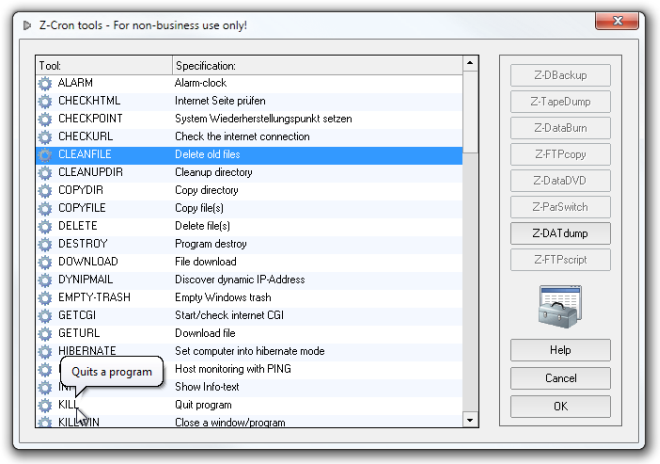This screenshot has height=464, width=660.
Task: Click the gear icon beside GETURL
Action: click(45, 334)
